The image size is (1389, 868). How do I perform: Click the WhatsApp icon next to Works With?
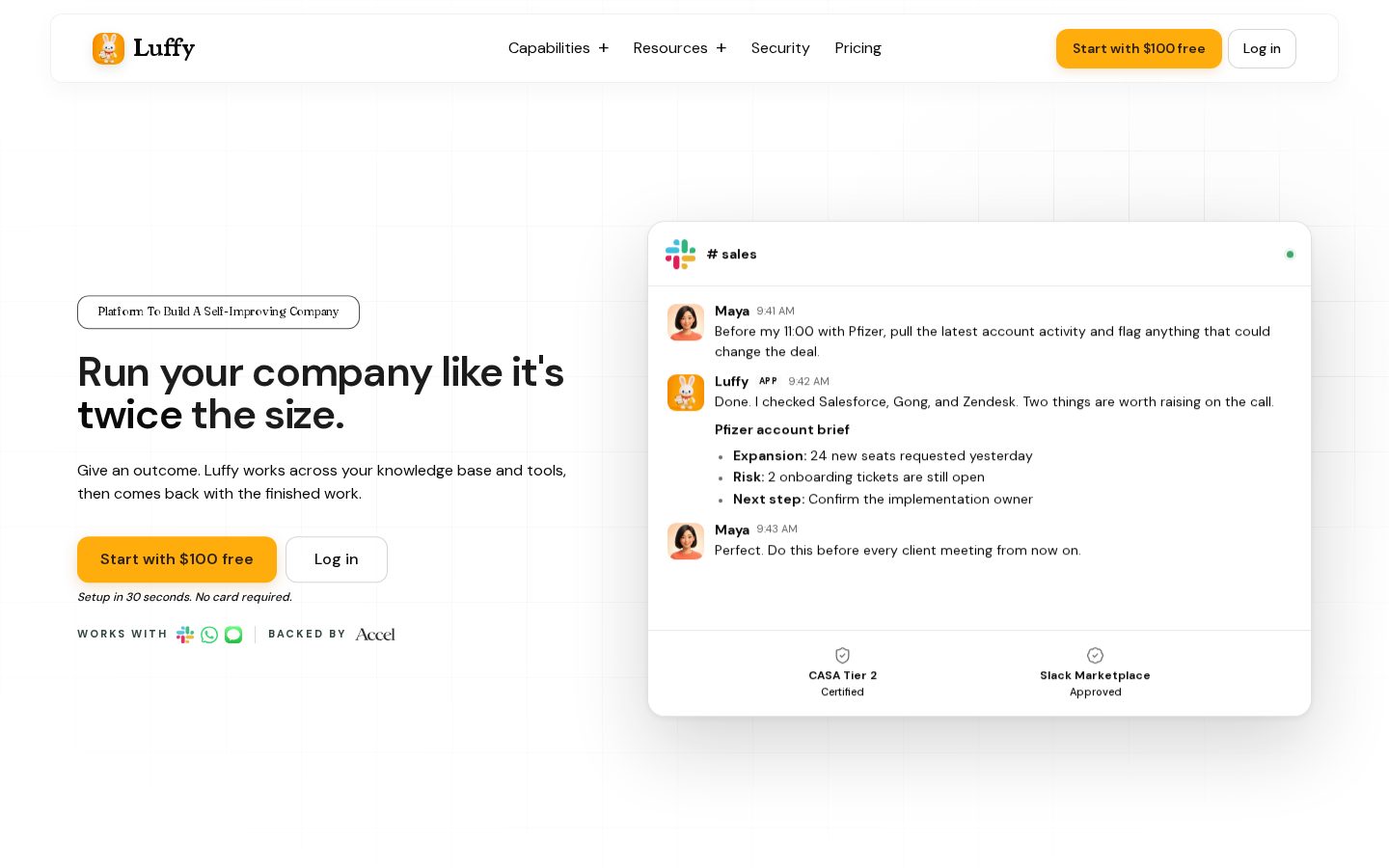[x=209, y=635]
